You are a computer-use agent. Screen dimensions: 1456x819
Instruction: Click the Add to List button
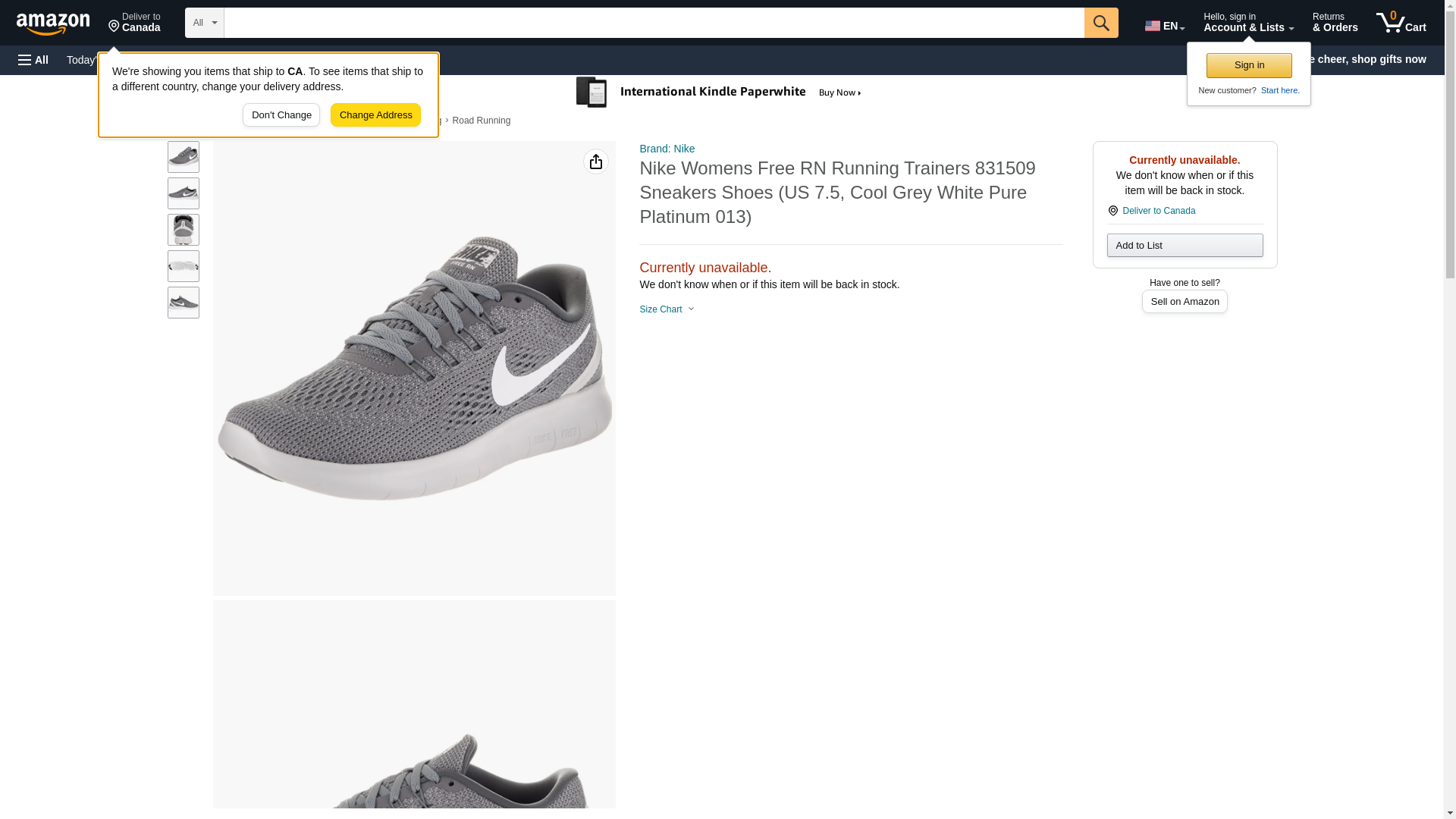coord(1184,245)
